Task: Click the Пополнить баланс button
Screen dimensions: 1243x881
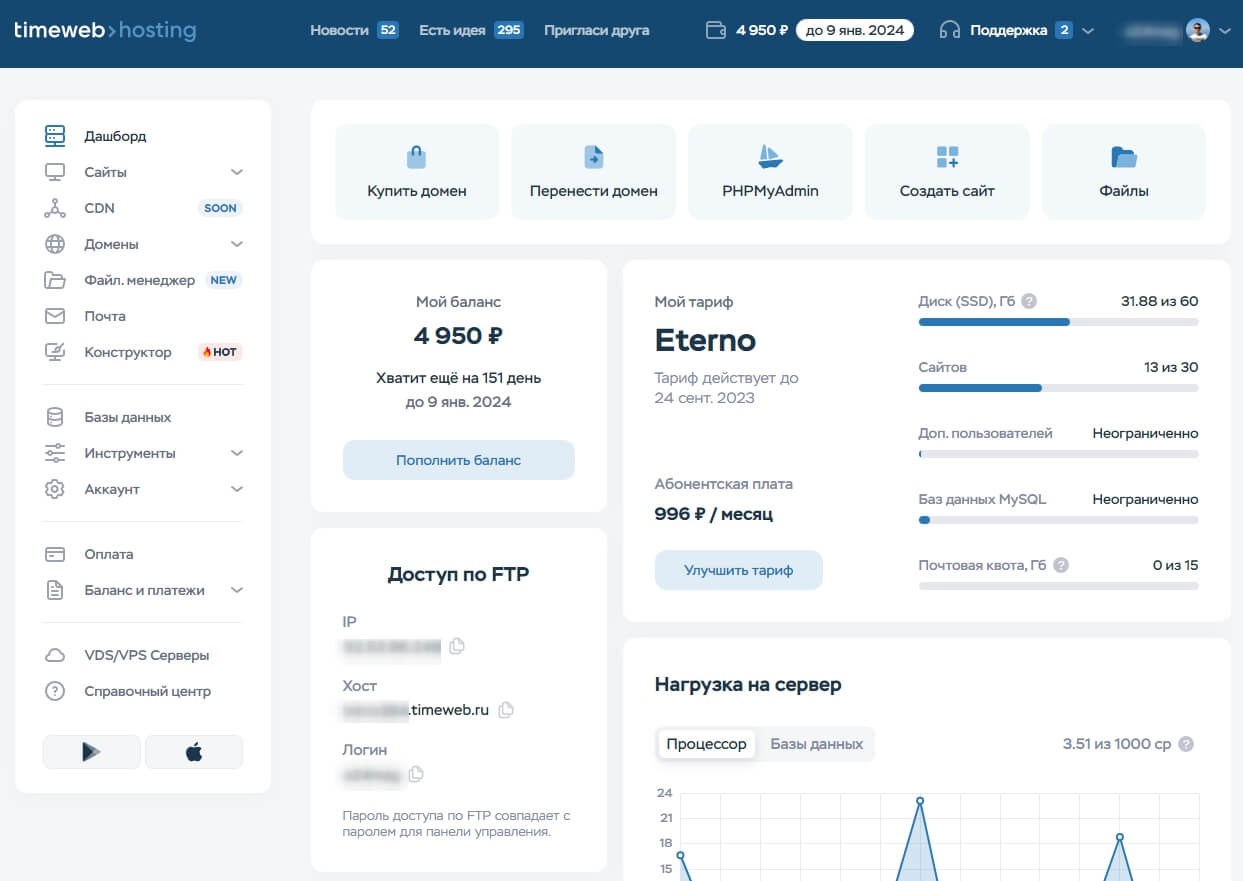Action: point(459,460)
